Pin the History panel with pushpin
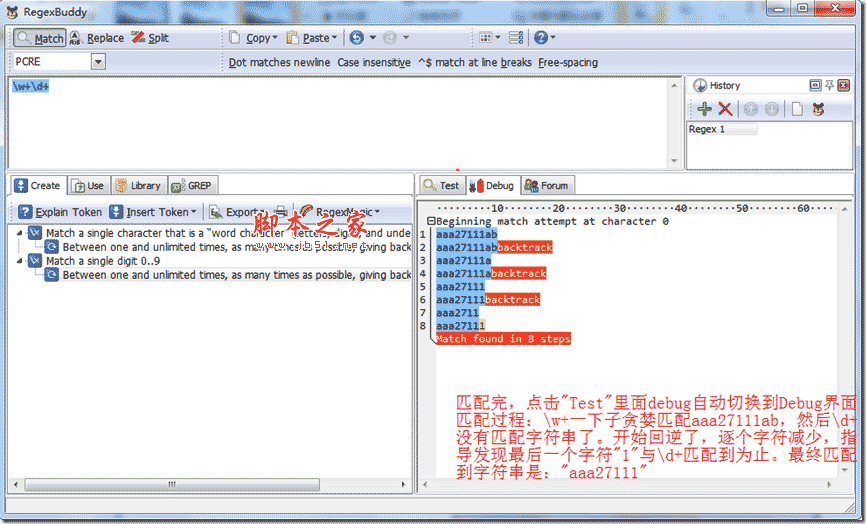Image resolution: width=866 pixels, height=524 pixels. click(x=830, y=85)
